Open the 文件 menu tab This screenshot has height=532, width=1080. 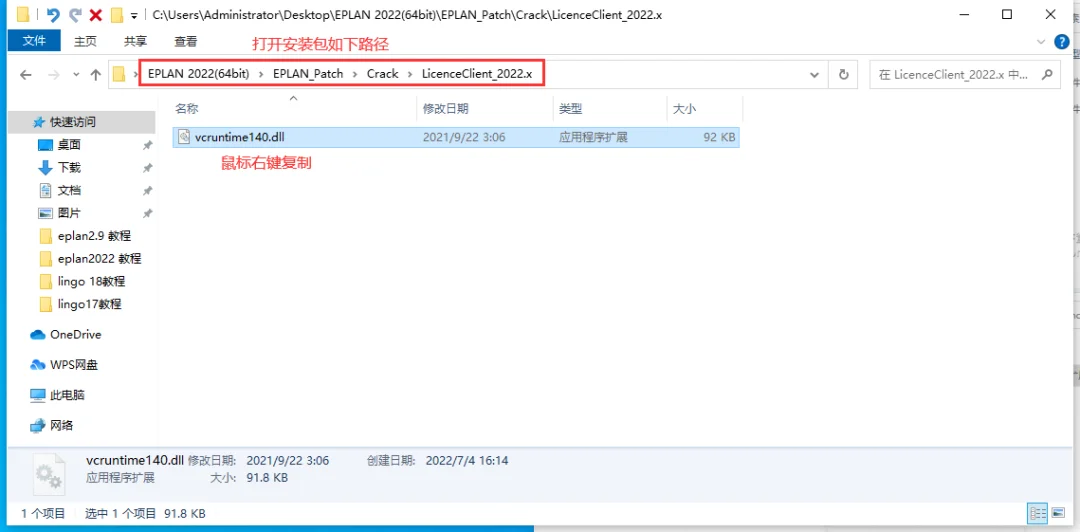34,41
